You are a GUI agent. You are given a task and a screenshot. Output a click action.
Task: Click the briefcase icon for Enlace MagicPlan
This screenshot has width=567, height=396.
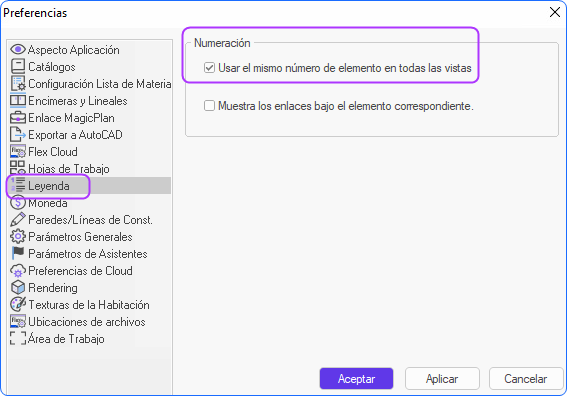18,118
